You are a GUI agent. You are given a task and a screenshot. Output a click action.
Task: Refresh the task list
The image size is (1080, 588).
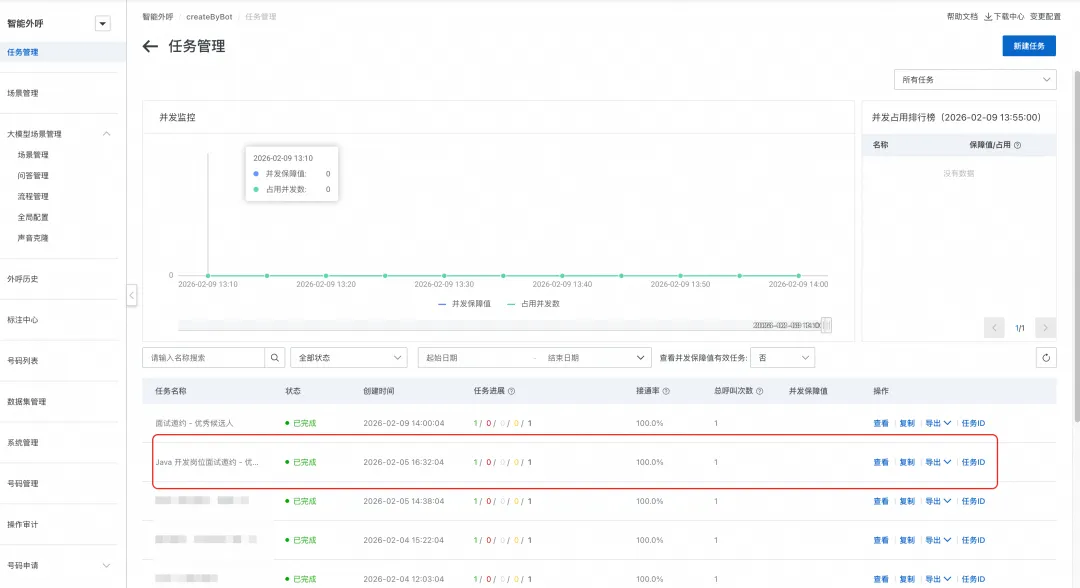[x=1046, y=358]
